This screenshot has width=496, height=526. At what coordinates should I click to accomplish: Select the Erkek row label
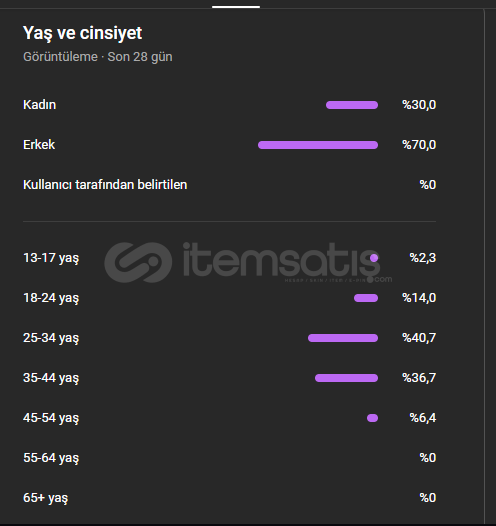[x=39, y=145]
